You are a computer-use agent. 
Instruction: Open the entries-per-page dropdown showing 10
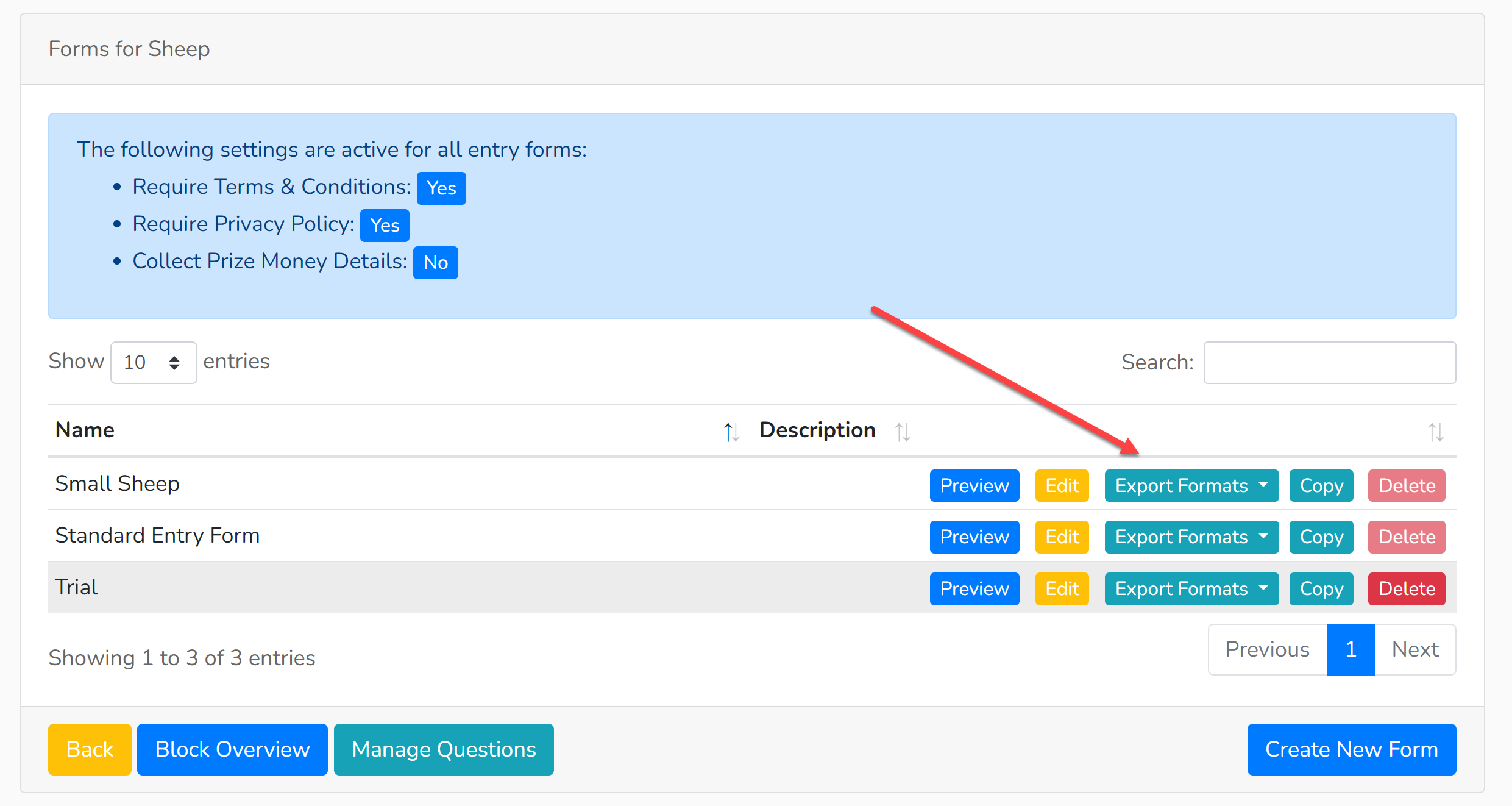[x=154, y=362]
